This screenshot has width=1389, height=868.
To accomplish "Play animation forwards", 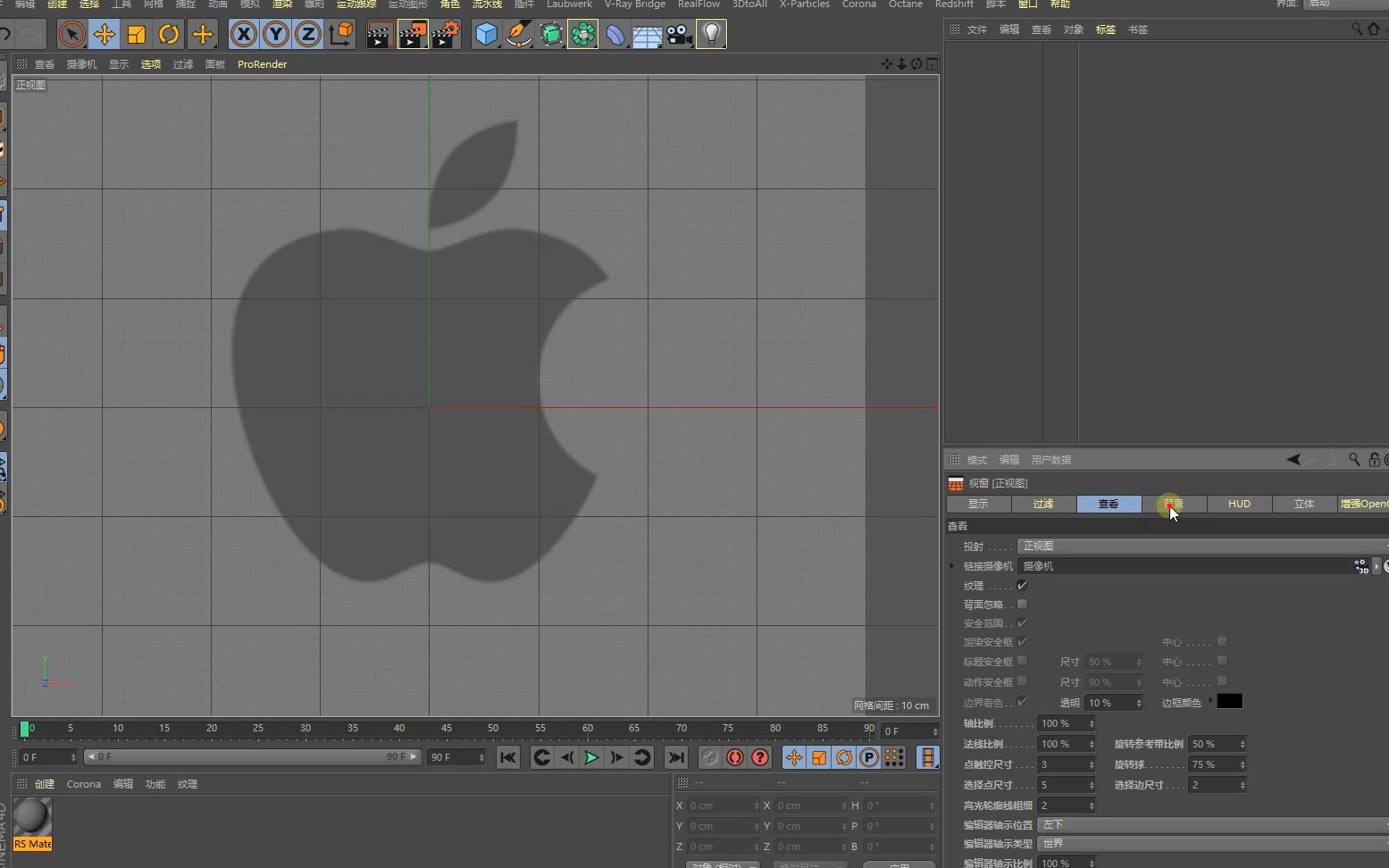I will coord(591,757).
